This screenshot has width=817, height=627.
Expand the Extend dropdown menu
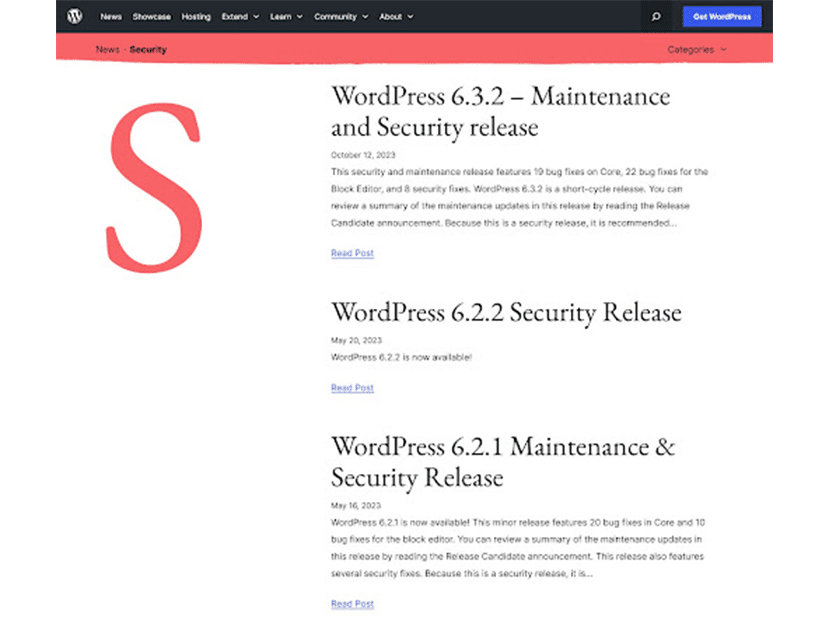240,17
